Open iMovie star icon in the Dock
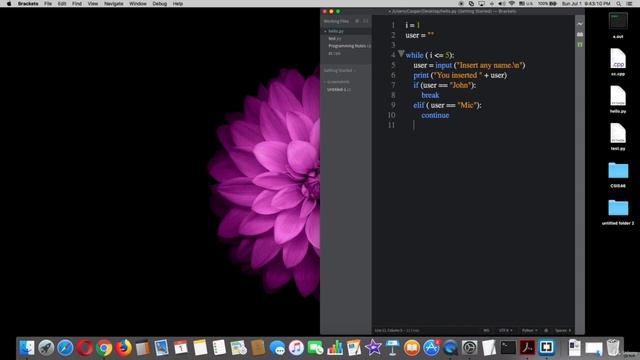 point(373,348)
